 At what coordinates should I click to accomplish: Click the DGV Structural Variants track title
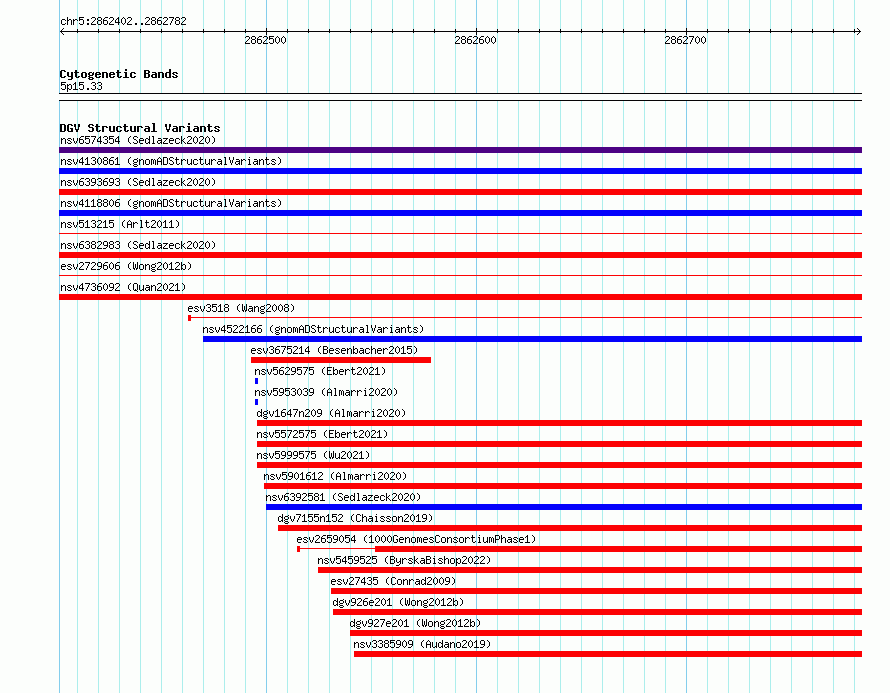pyautogui.click(x=140, y=128)
